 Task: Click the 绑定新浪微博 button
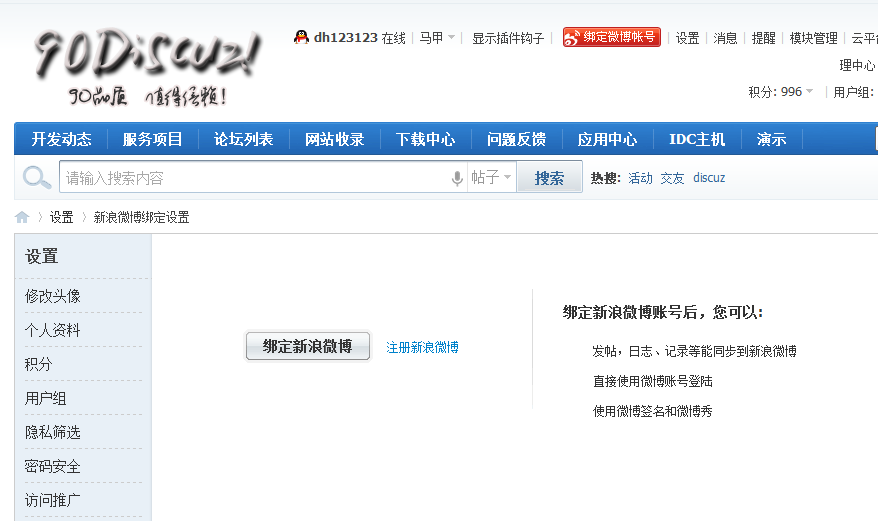308,346
